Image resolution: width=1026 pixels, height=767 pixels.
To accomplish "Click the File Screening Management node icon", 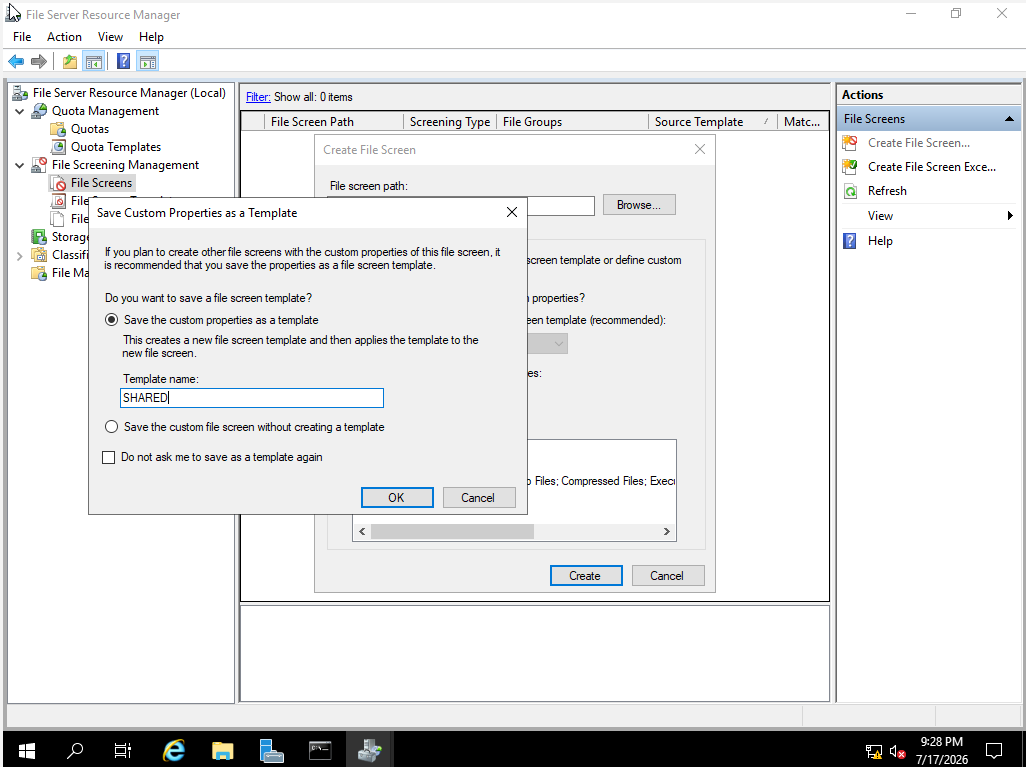I will point(39,165).
